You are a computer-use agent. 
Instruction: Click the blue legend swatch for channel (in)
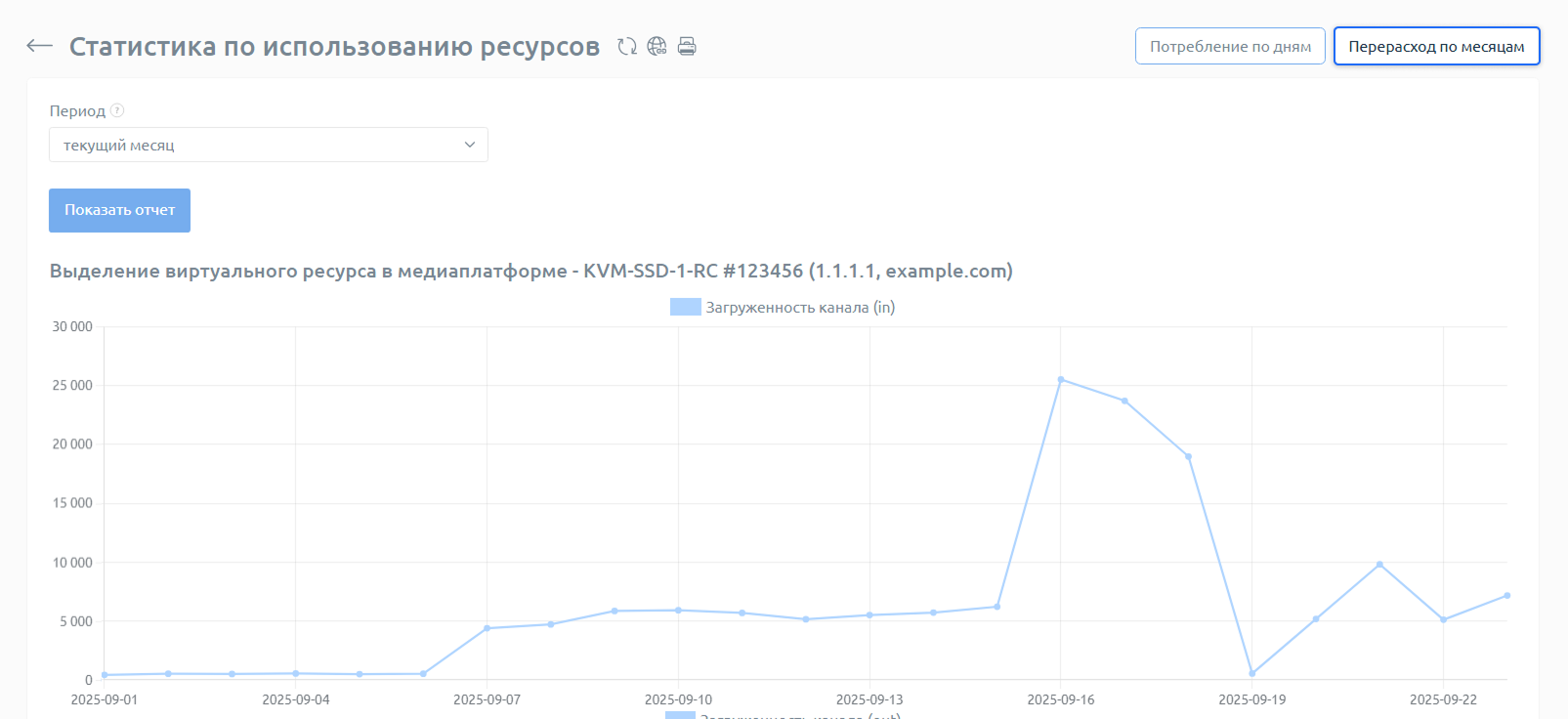click(x=685, y=308)
